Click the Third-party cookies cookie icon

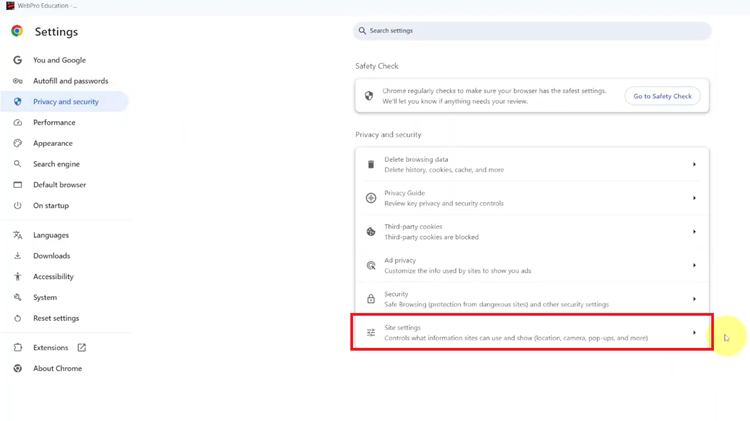pos(371,232)
